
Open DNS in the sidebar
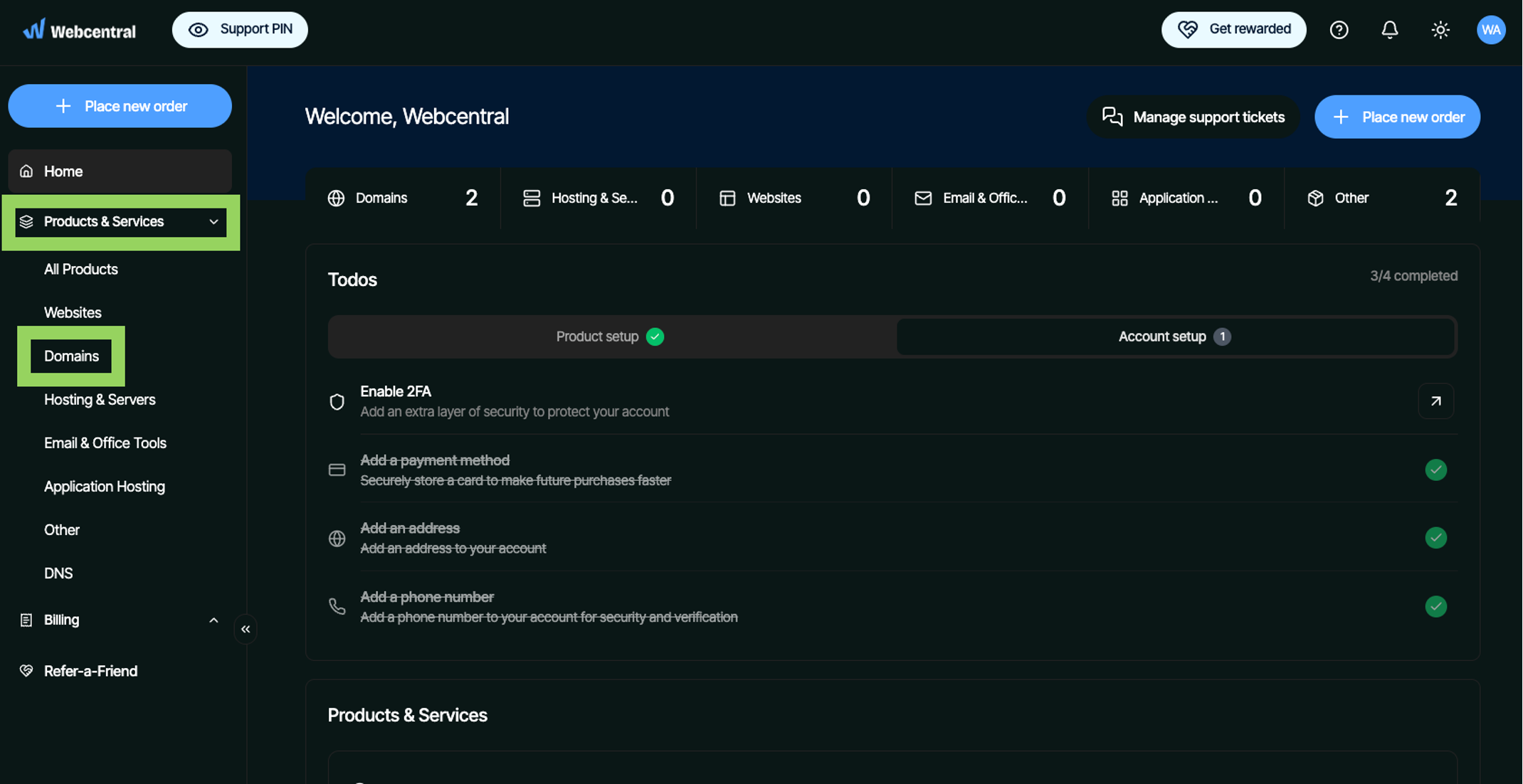click(58, 573)
